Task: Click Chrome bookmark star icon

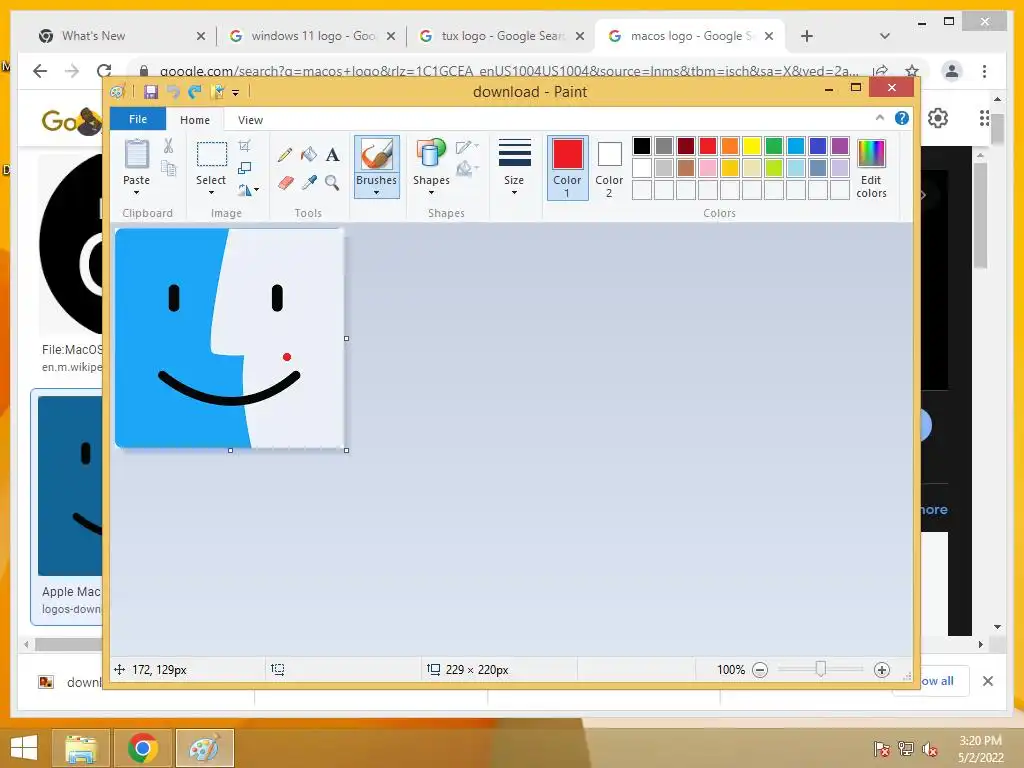Action: (x=912, y=71)
